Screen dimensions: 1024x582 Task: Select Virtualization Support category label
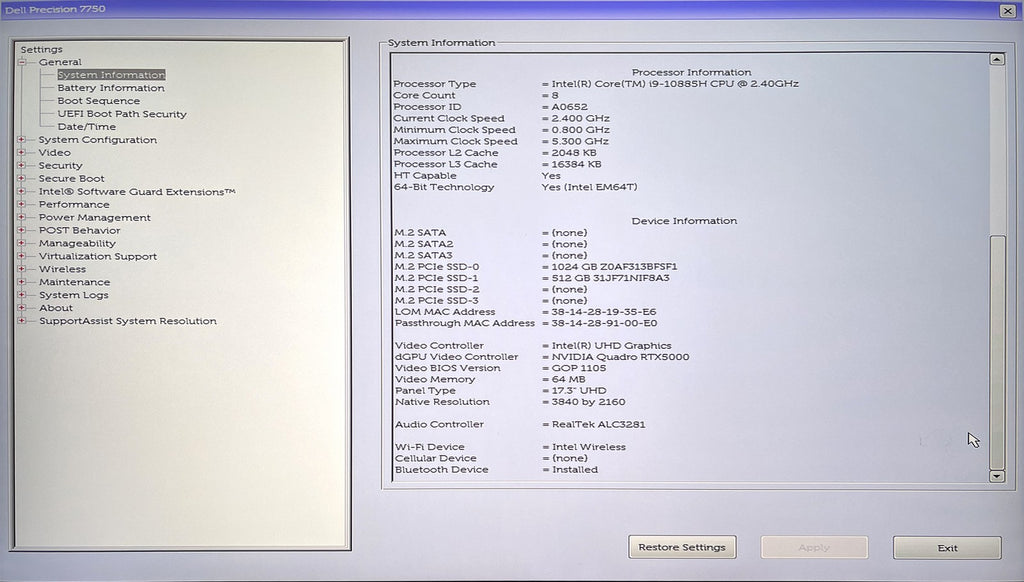pyautogui.click(x=98, y=256)
